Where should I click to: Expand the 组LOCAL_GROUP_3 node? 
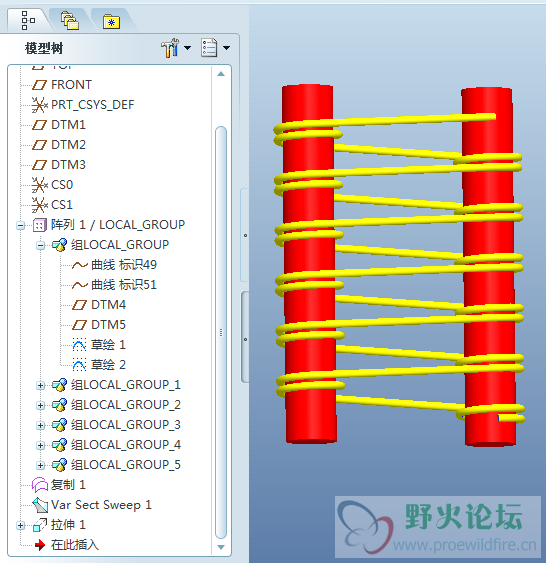tap(41, 425)
